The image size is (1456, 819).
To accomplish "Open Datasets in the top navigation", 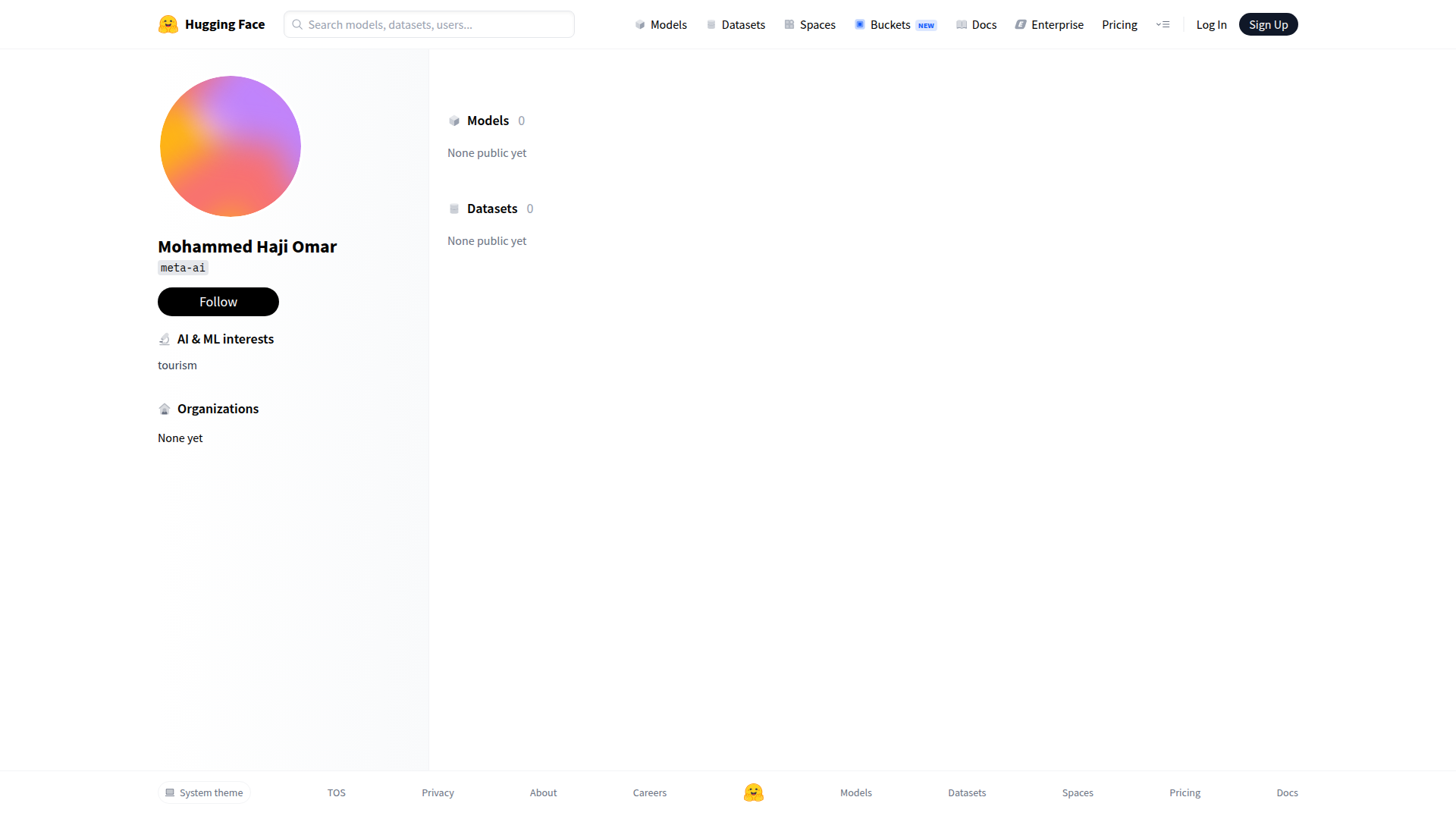I will click(736, 25).
